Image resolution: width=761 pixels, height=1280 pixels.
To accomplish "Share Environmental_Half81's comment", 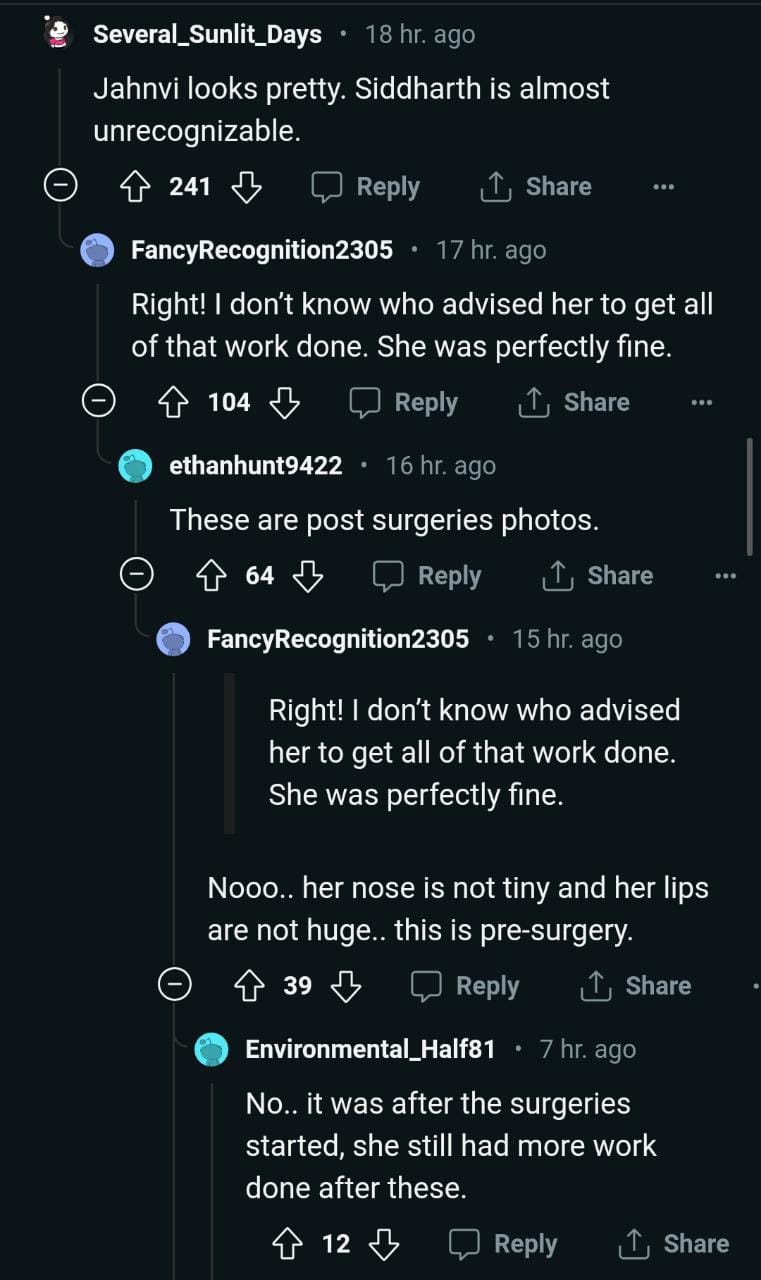I will pos(674,1244).
